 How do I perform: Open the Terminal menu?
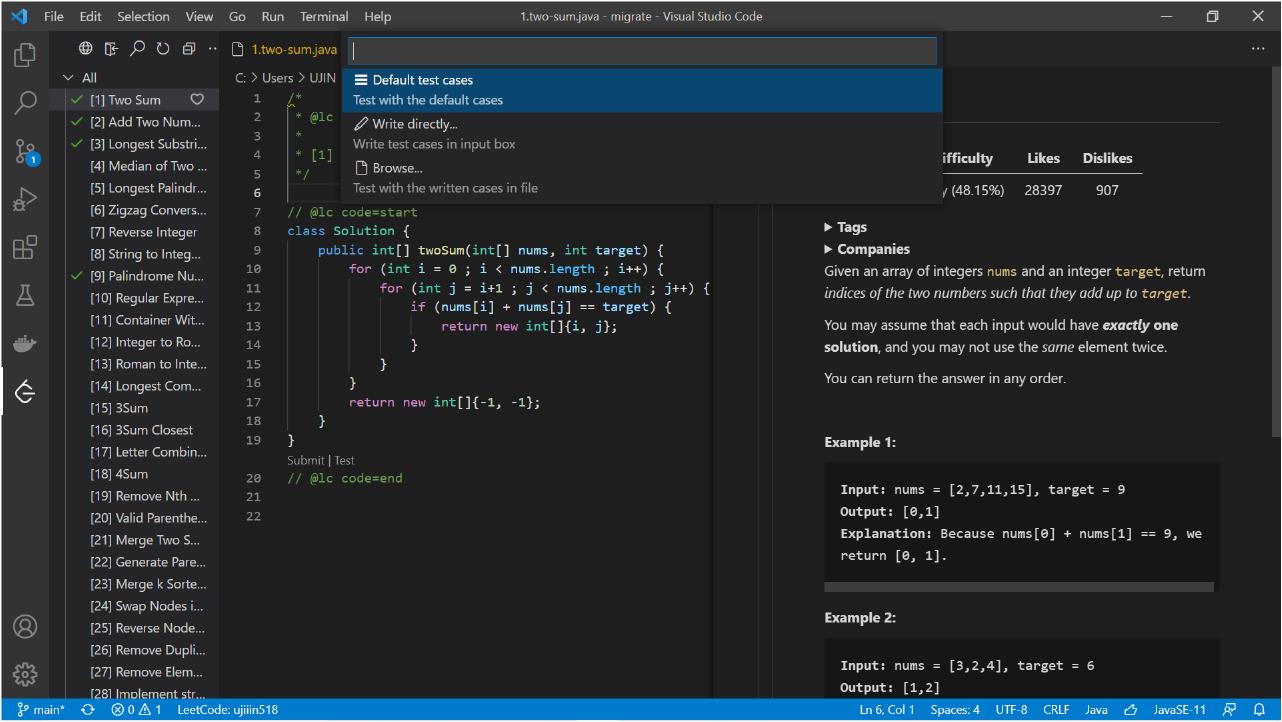pos(323,16)
